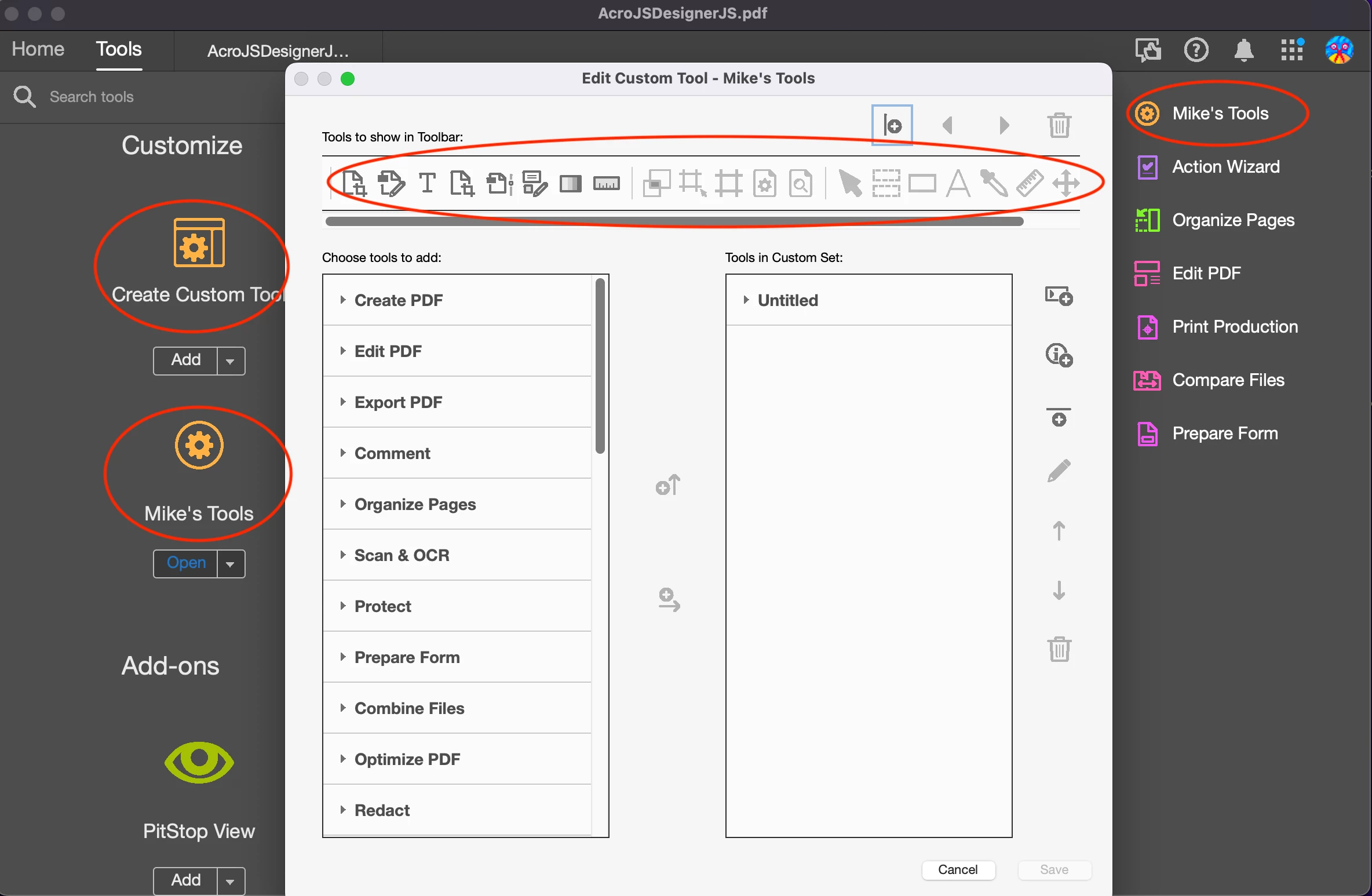Click the Add Section icon

[x=1059, y=296]
